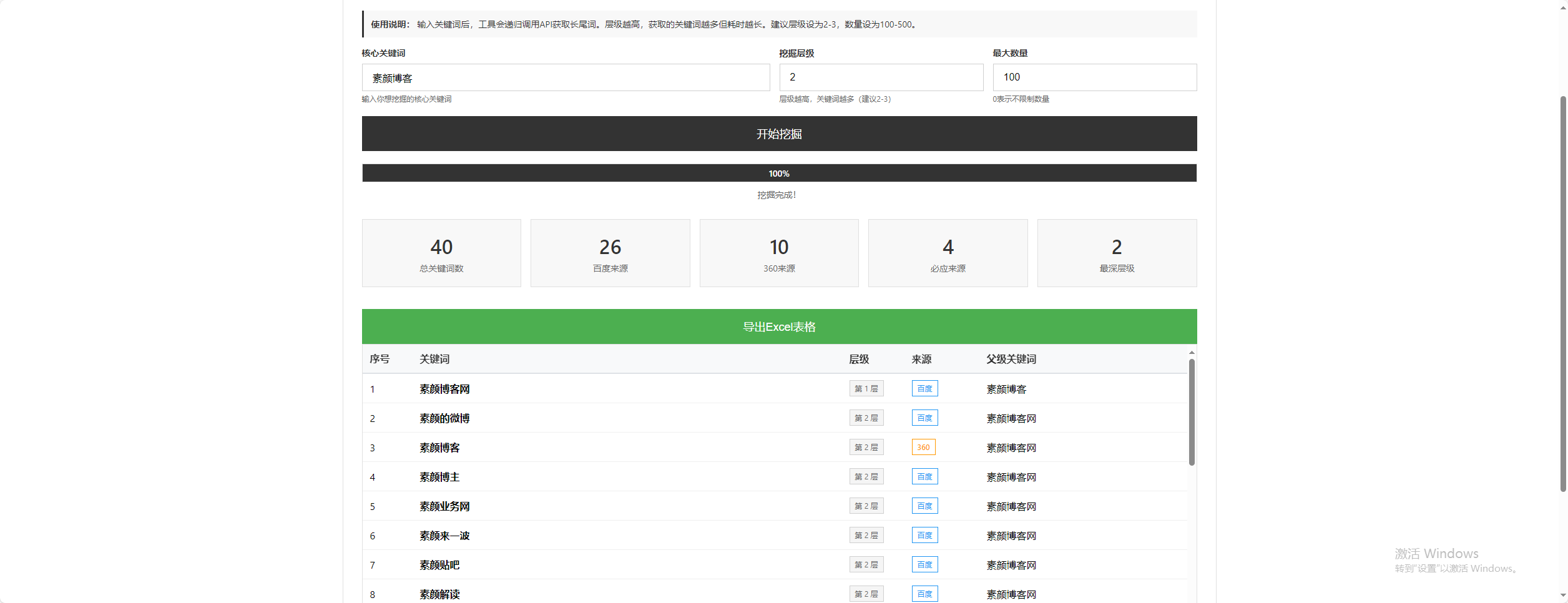Click the 百度 badge for 素颜业务网
This screenshot has height=603, width=1568.
[x=924, y=506]
